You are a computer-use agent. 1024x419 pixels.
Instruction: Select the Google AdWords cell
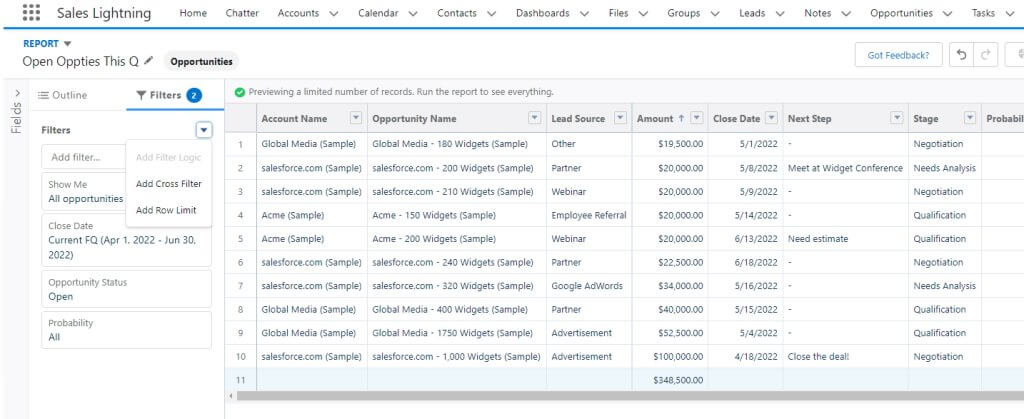tap(589, 286)
